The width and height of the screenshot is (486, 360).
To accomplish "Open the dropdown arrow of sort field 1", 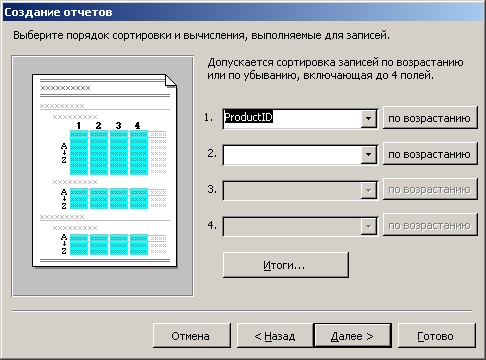I will click(x=368, y=119).
